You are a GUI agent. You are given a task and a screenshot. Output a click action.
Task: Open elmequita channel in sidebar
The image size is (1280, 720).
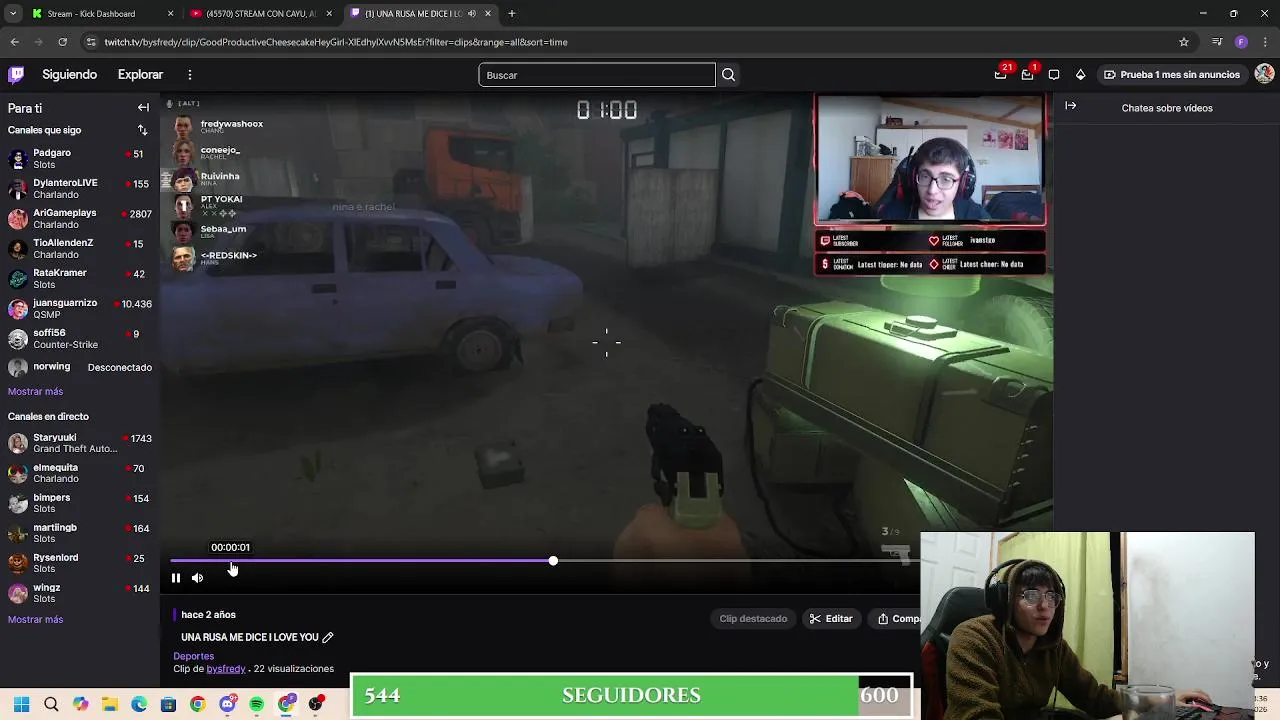[x=80, y=473]
